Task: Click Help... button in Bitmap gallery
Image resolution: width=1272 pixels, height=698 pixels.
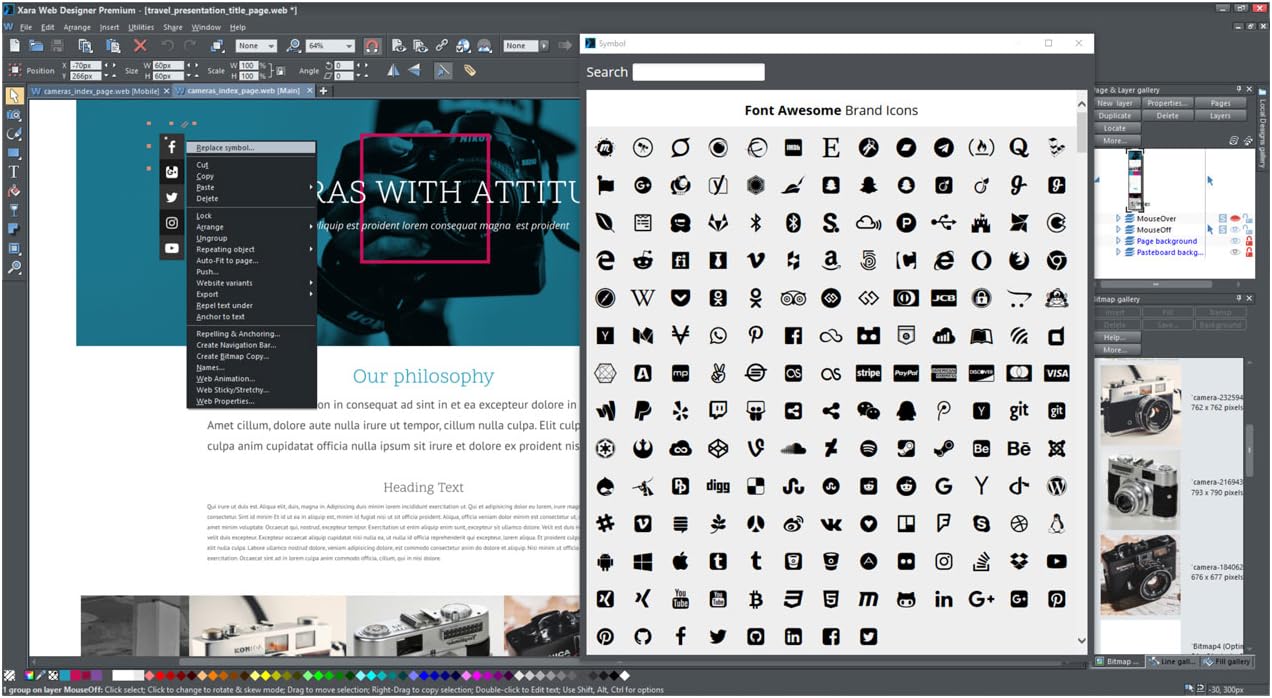Action: pyautogui.click(x=1115, y=337)
